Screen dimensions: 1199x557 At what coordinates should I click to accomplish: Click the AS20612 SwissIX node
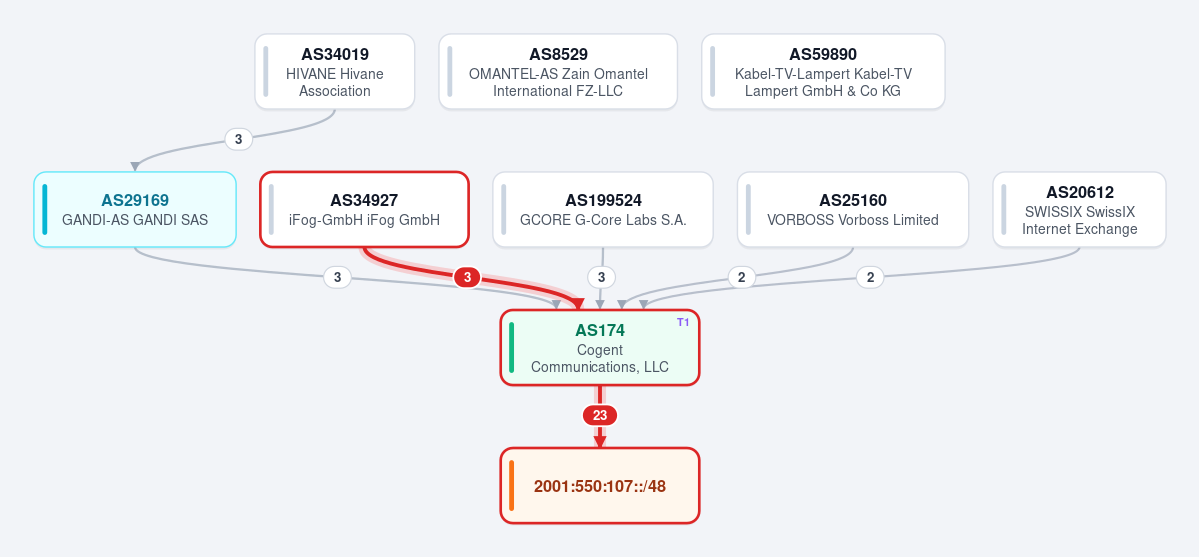coord(1080,210)
